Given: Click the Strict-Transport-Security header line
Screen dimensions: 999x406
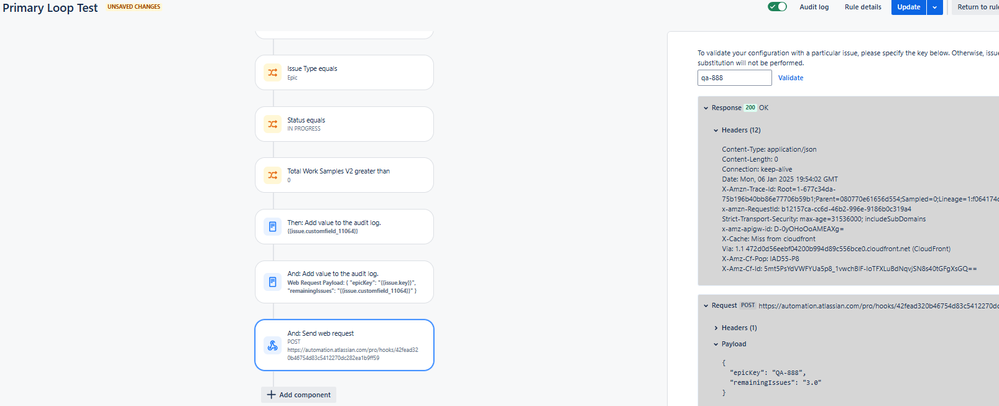Looking at the screenshot, I should (x=824, y=219).
